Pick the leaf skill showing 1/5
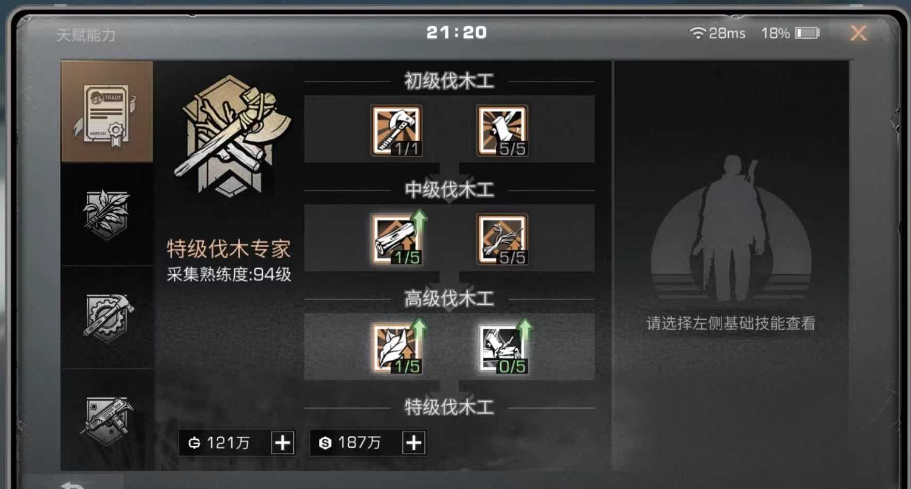Image resolution: width=911 pixels, height=489 pixels. tap(397, 348)
